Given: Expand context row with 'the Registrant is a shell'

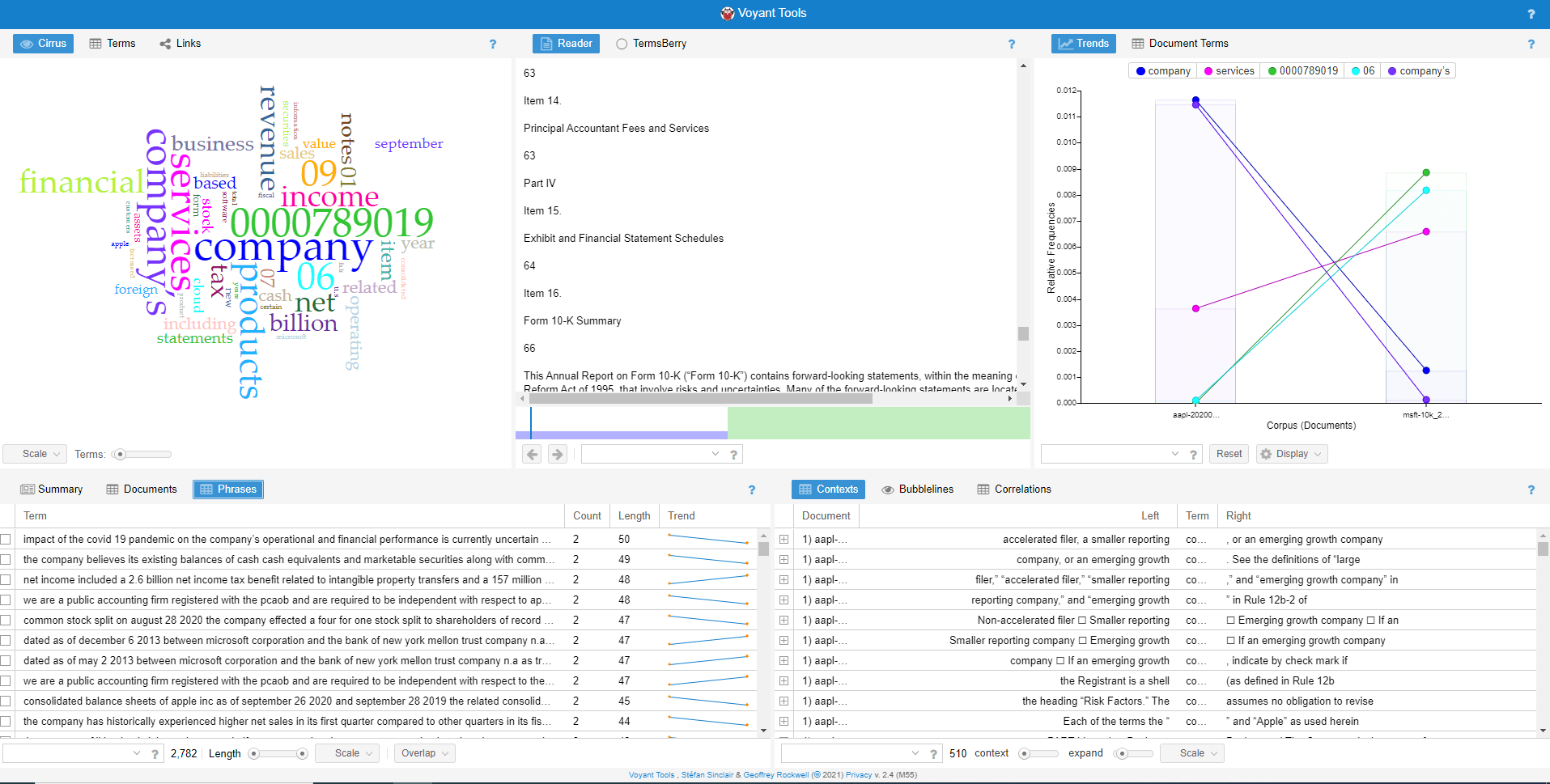Looking at the screenshot, I should pos(783,680).
